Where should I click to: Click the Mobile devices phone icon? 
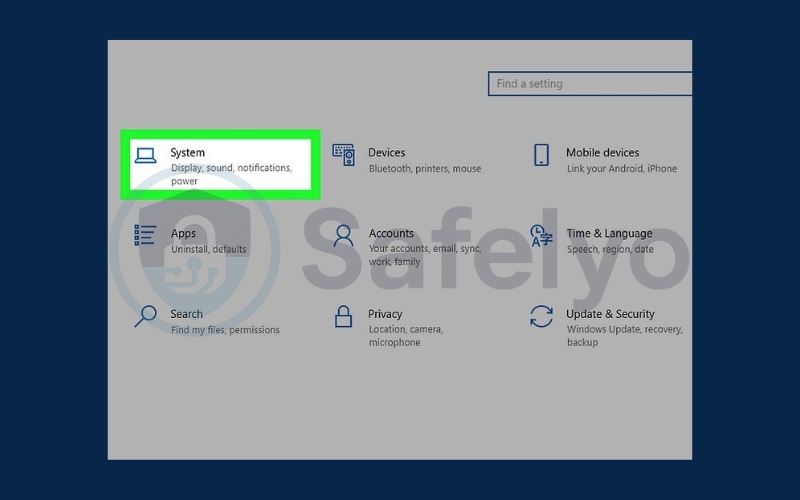click(x=541, y=155)
